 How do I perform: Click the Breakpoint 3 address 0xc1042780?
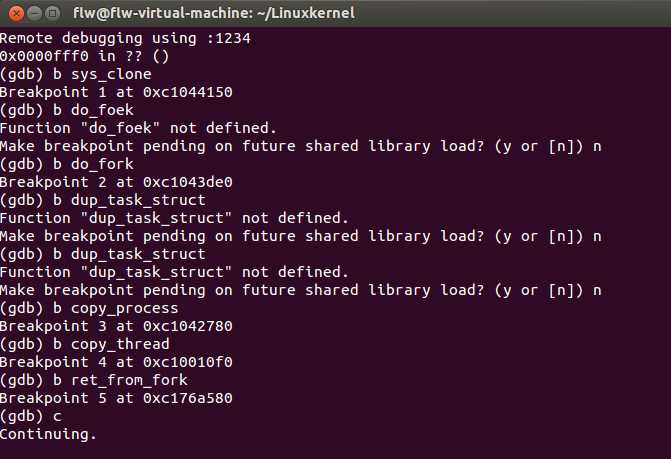click(x=187, y=326)
